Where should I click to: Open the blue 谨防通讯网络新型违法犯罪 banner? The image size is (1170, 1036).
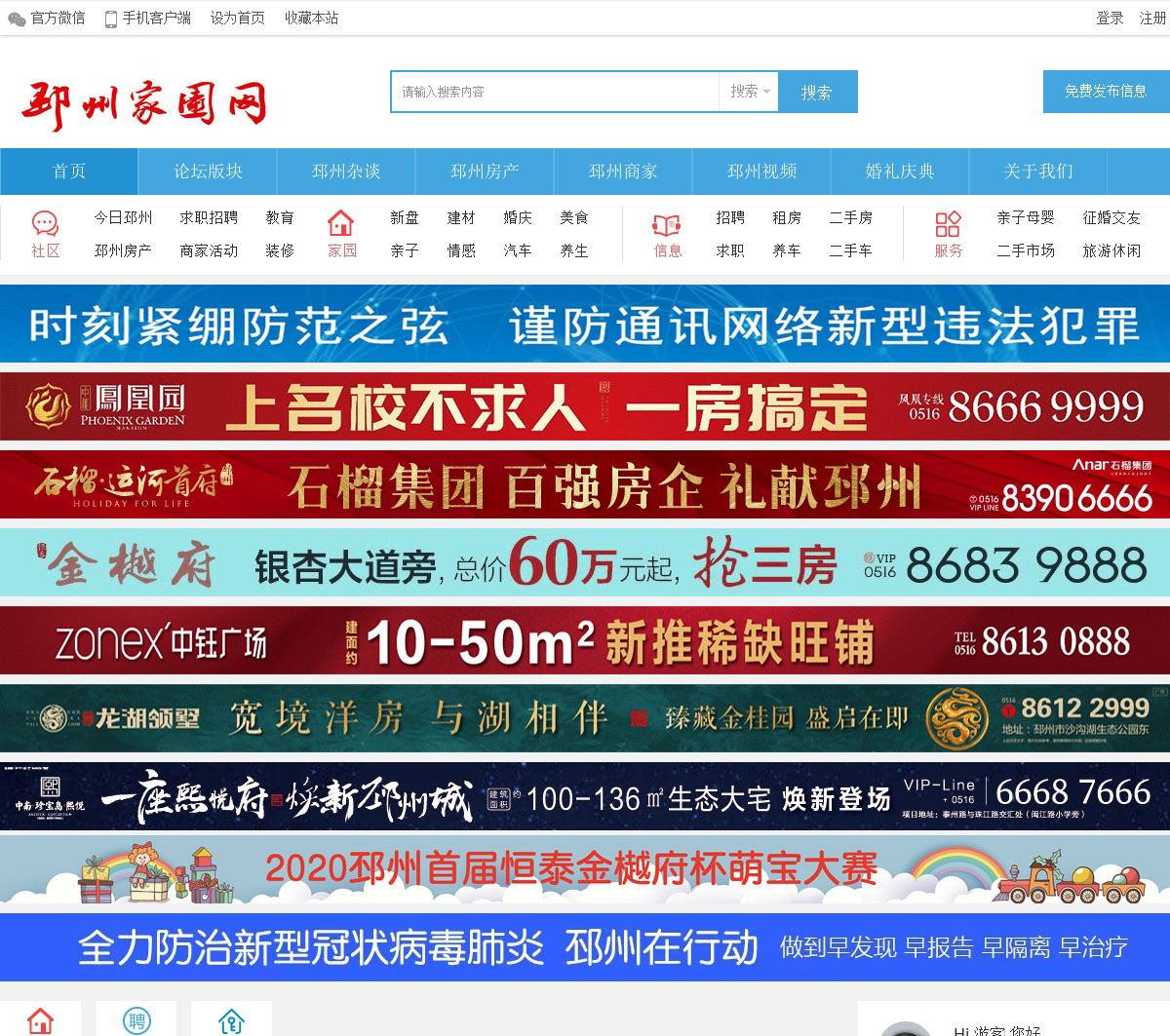pos(585,325)
